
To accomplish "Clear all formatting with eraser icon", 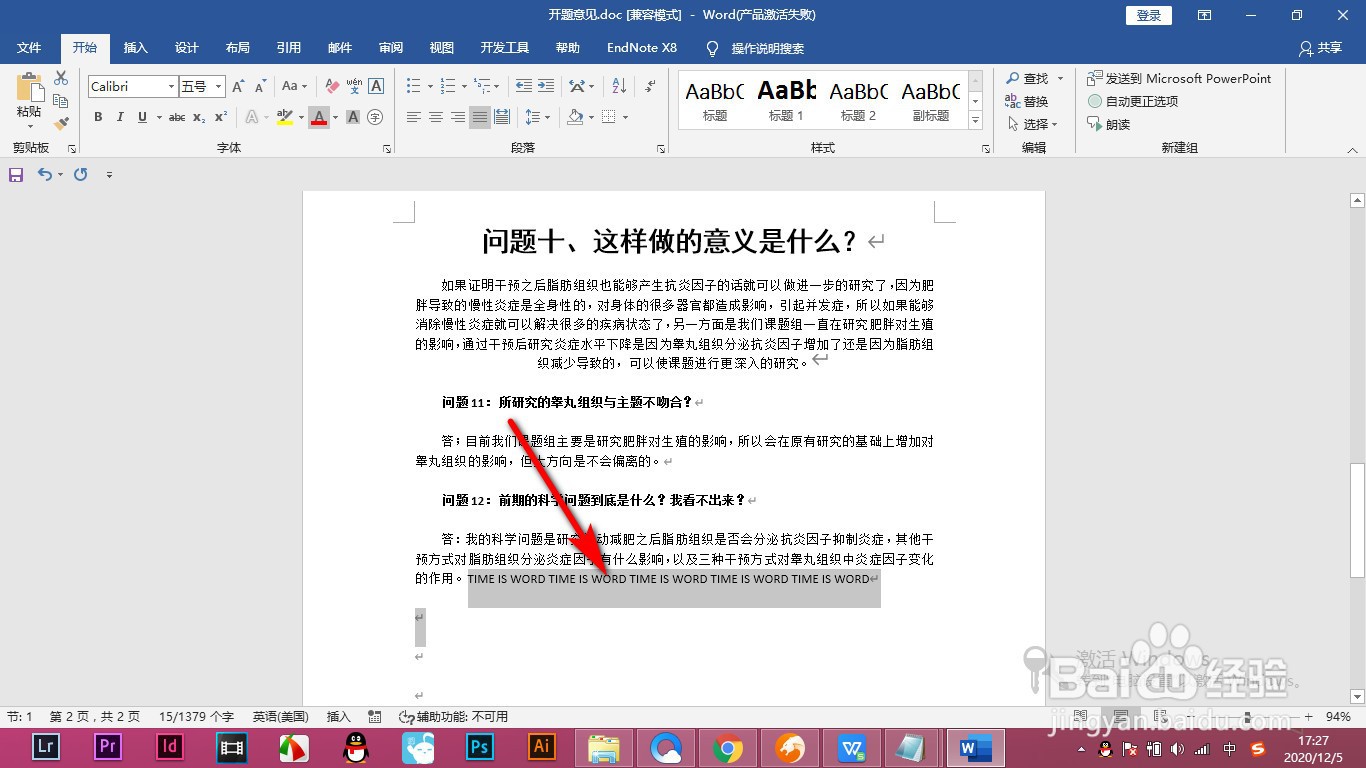I will [330, 87].
